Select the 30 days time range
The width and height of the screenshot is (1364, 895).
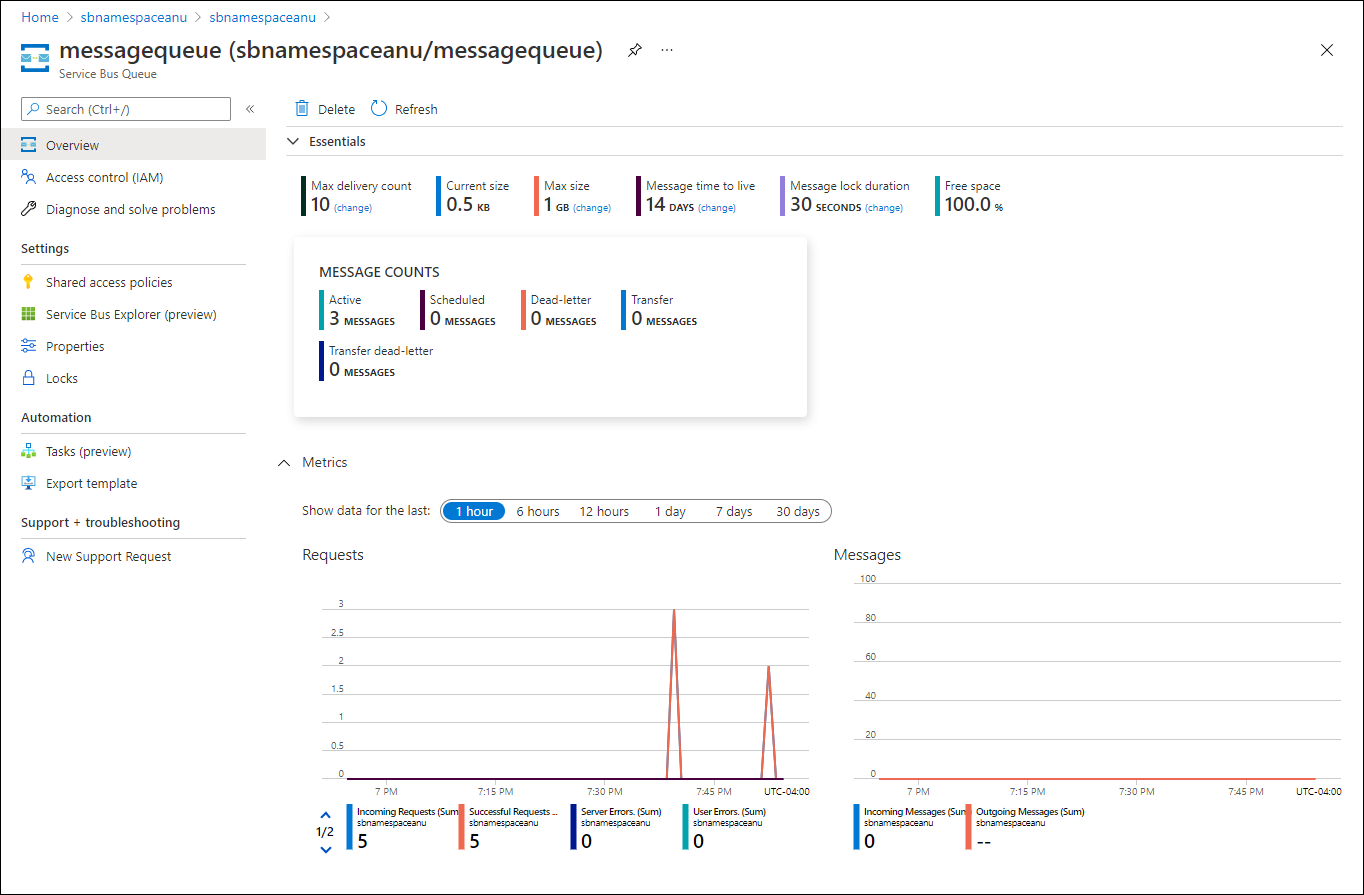798,511
